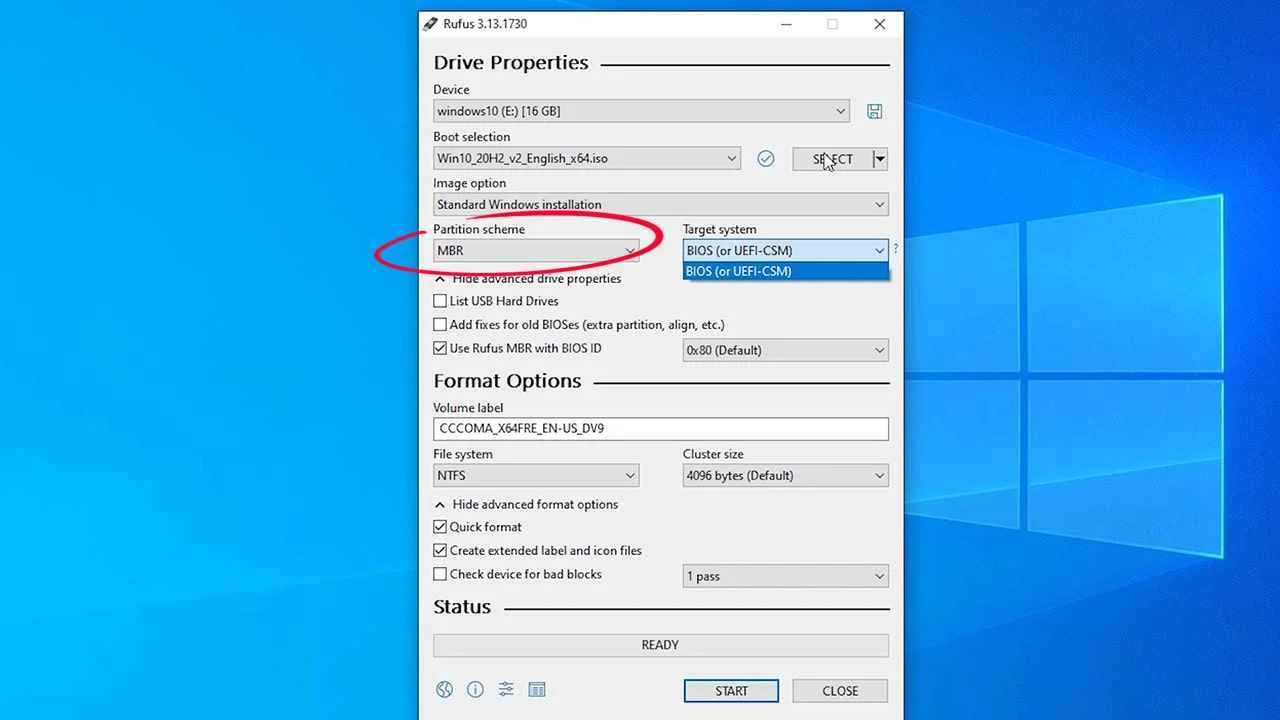The height and width of the screenshot is (720, 1280).
Task: Open the language globe icon
Action: click(445, 689)
